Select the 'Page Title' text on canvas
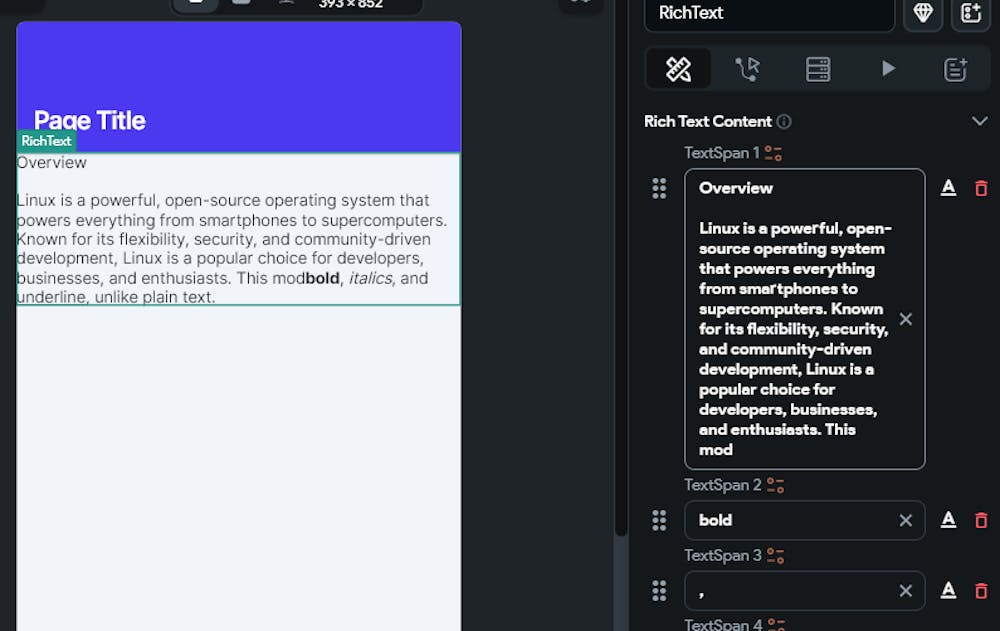The width and height of the screenshot is (1000, 631). tap(90, 121)
